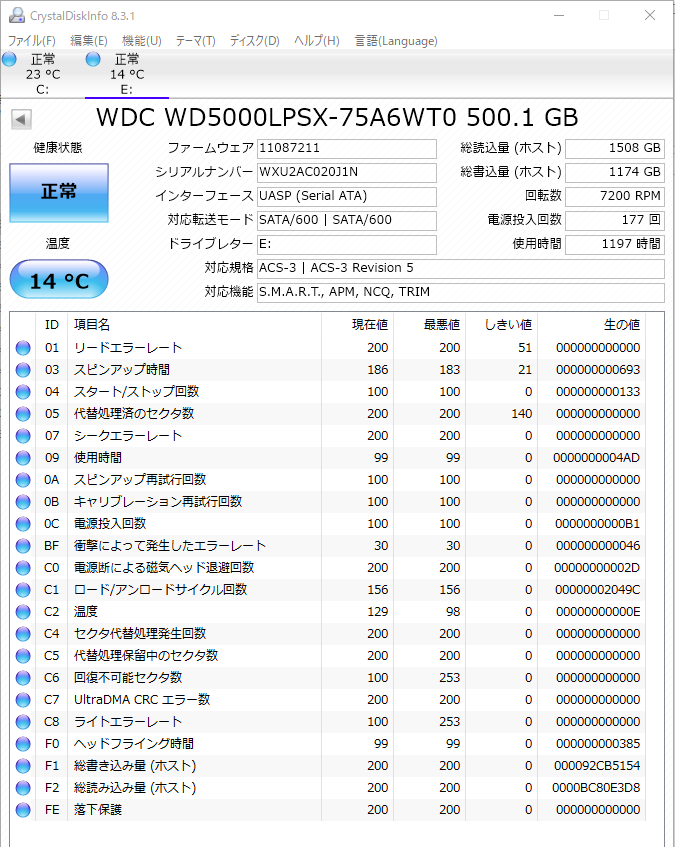The width and height of the screenshot is (675, 847).
Task: Select the E: drive status circle
Action: coord(93,59)
